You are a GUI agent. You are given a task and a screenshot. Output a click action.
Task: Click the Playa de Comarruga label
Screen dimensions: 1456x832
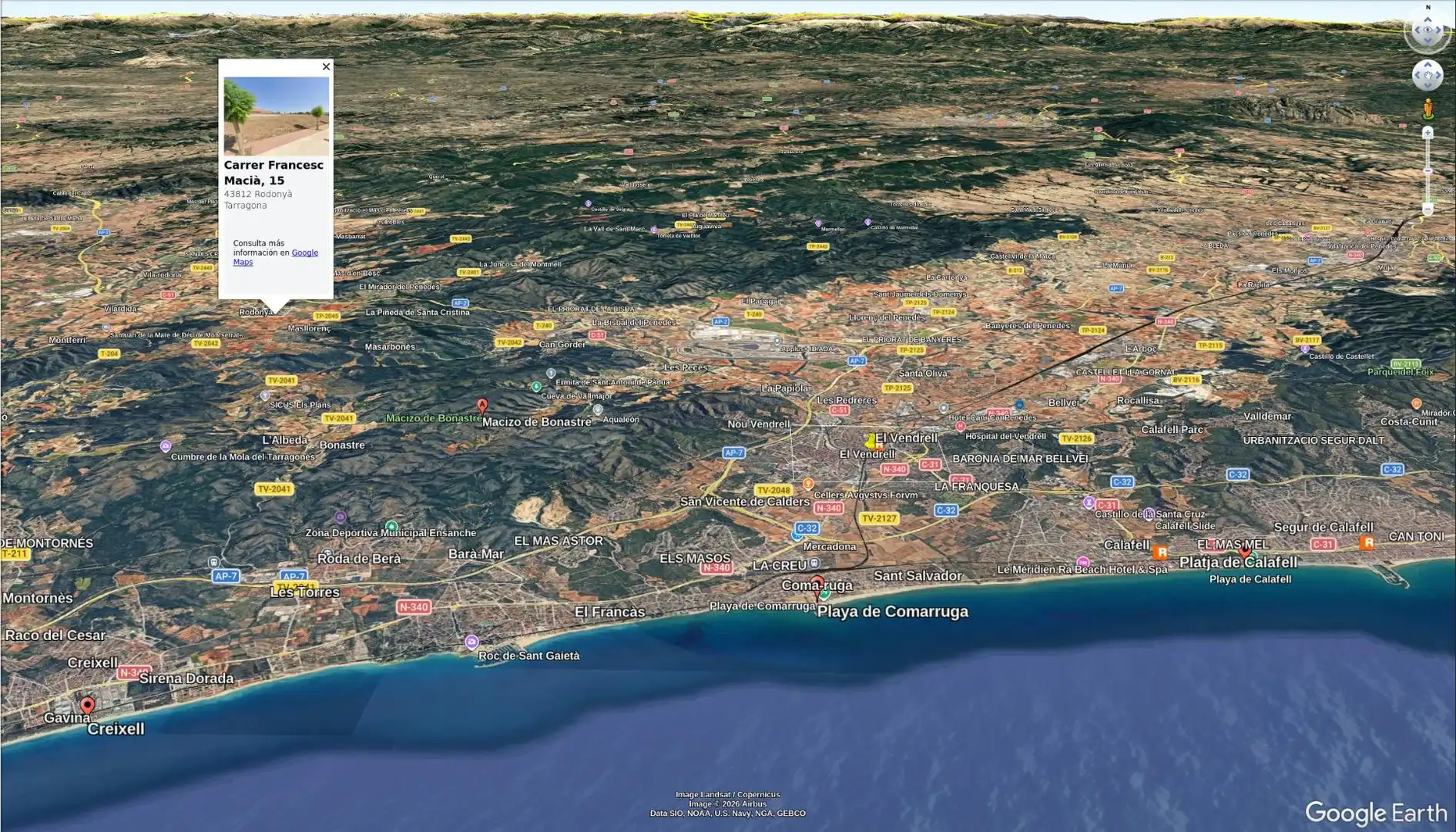[x=892, y=612]
